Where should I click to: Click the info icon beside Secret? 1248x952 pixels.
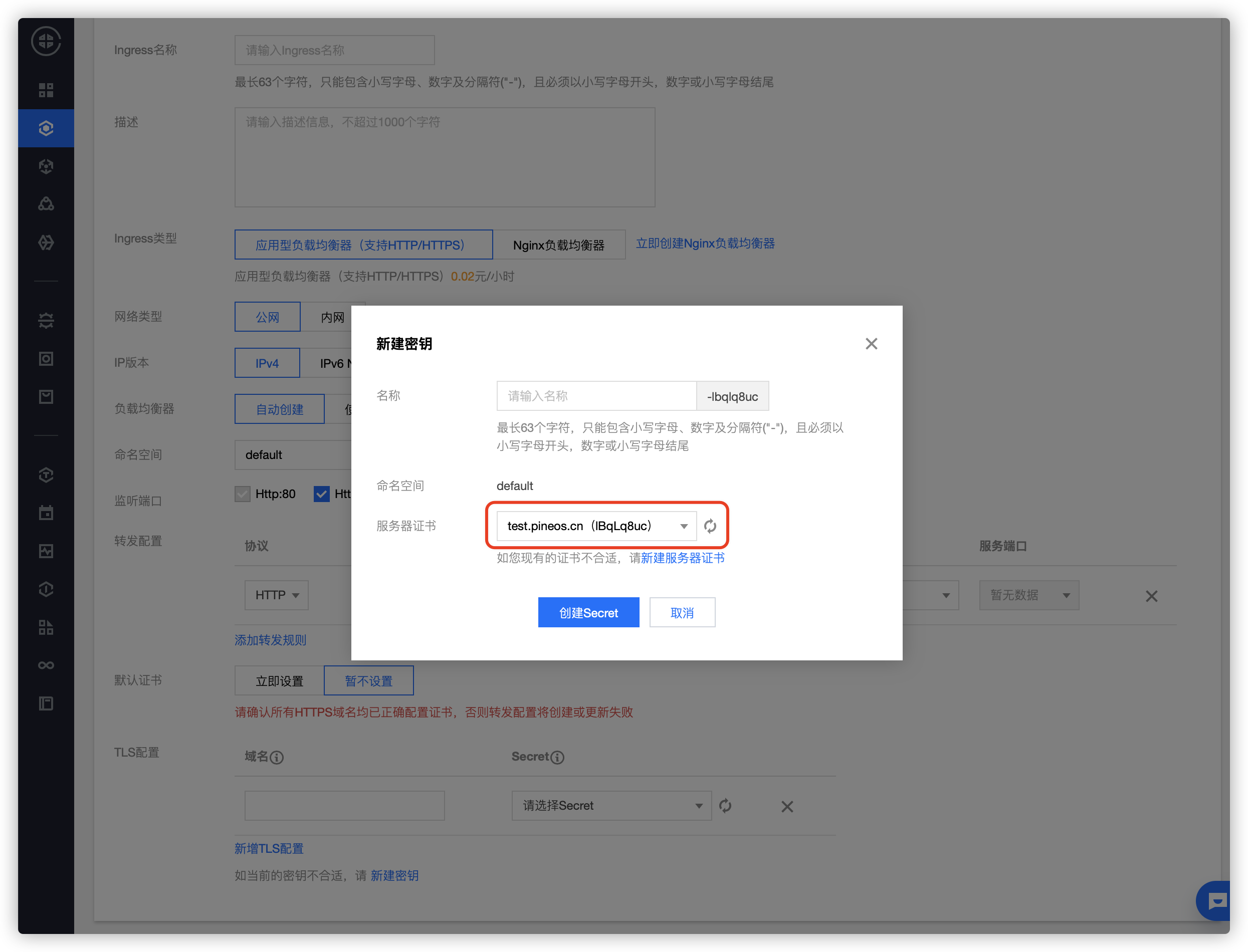pos(558,758)
